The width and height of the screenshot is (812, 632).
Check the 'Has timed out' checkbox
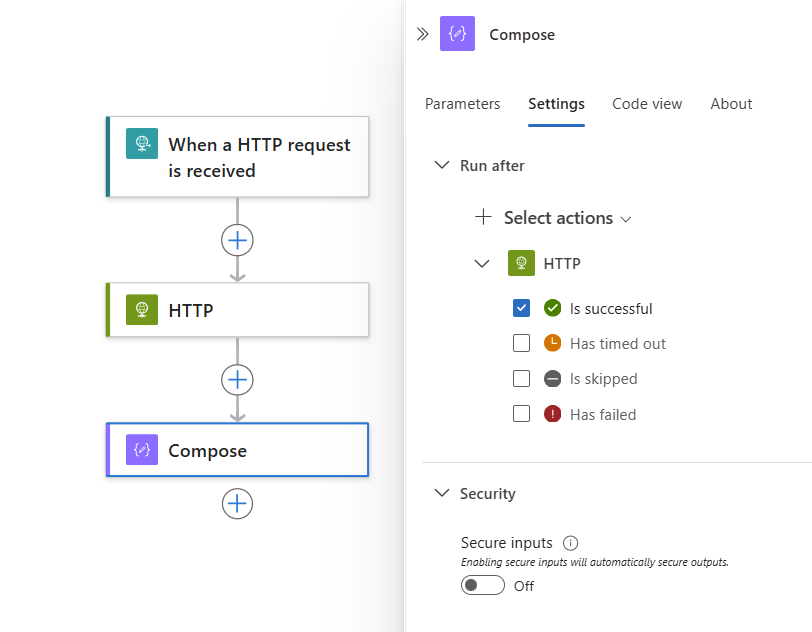point(521,343)
